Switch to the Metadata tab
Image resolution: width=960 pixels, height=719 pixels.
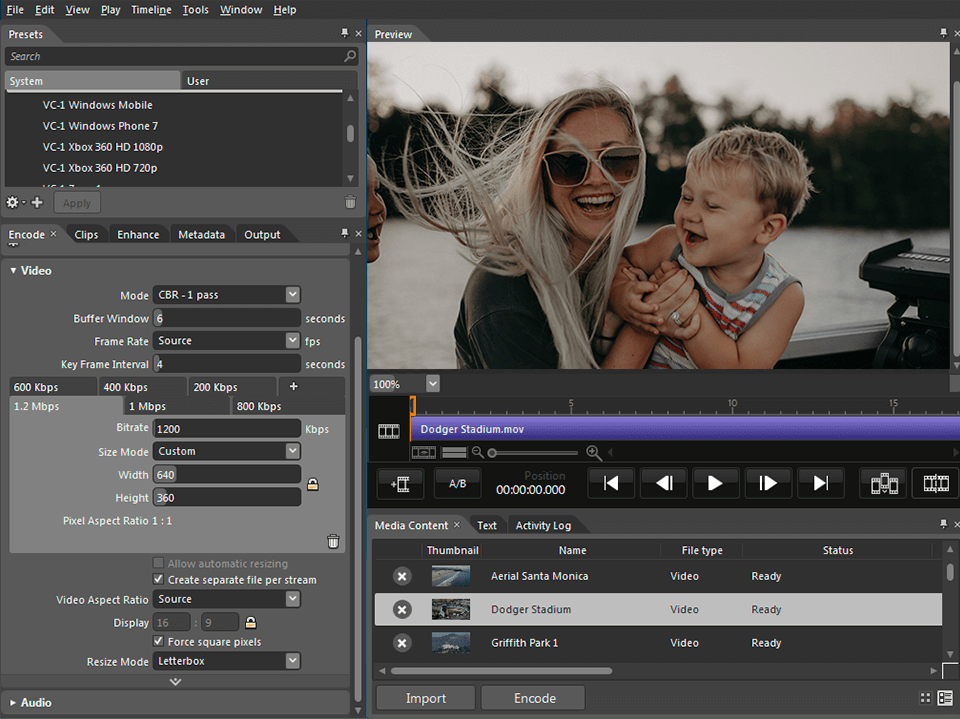[x=202, y=234]
